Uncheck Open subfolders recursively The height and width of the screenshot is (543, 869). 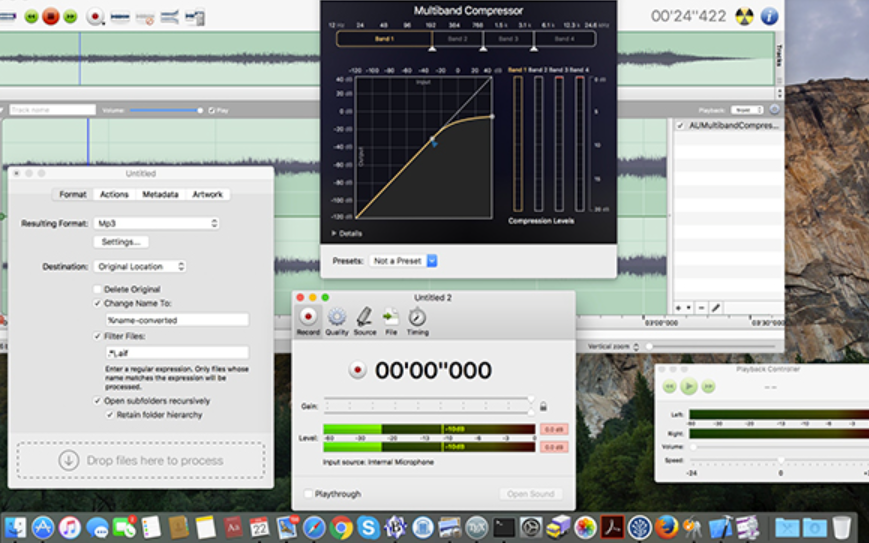coord(98,401)
